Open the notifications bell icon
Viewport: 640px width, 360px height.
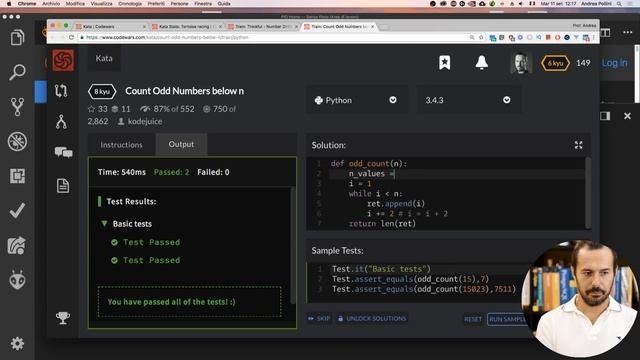point(482,62)
